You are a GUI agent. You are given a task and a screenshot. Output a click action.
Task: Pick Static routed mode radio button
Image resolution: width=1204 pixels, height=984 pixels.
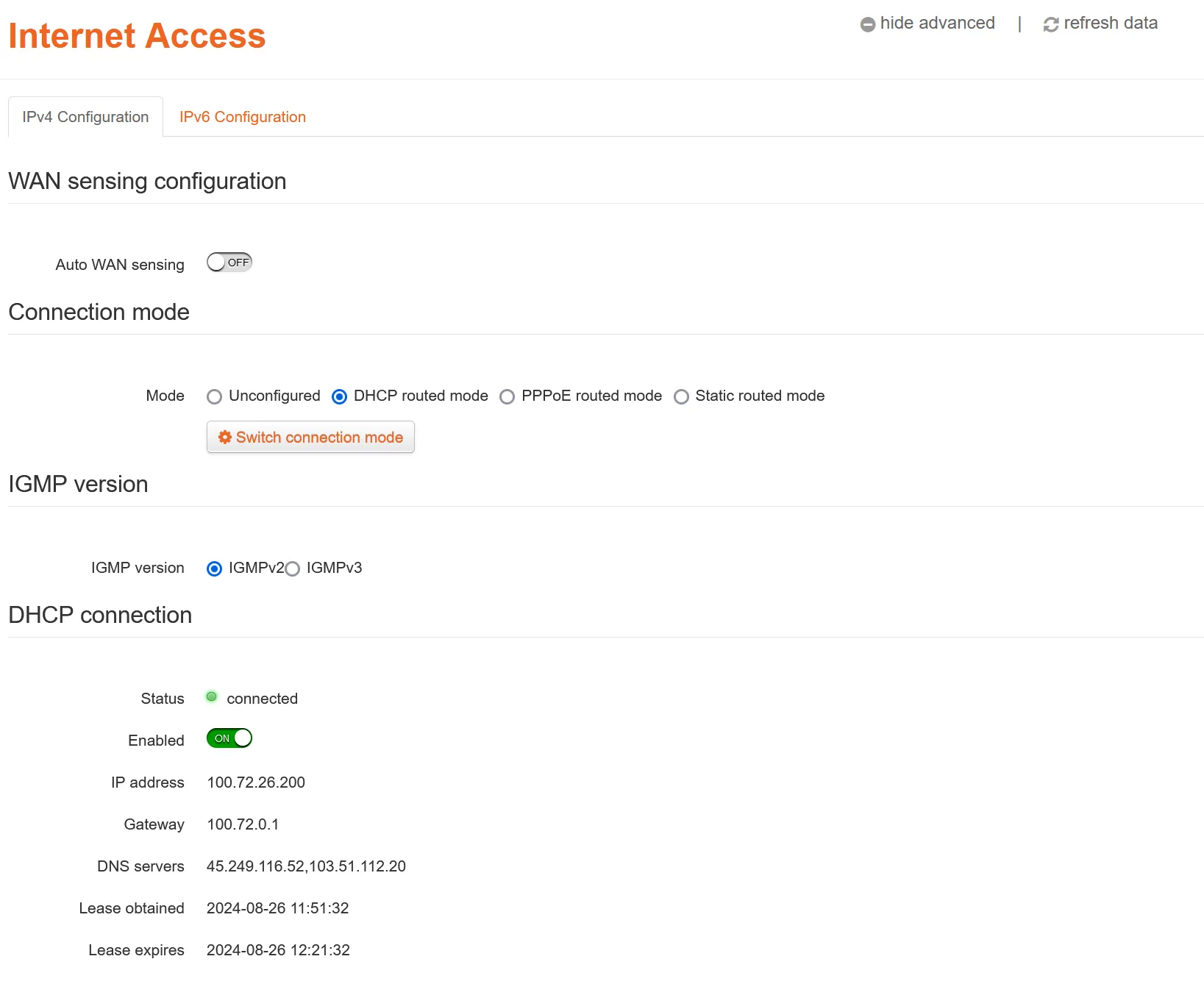(682, 397)
